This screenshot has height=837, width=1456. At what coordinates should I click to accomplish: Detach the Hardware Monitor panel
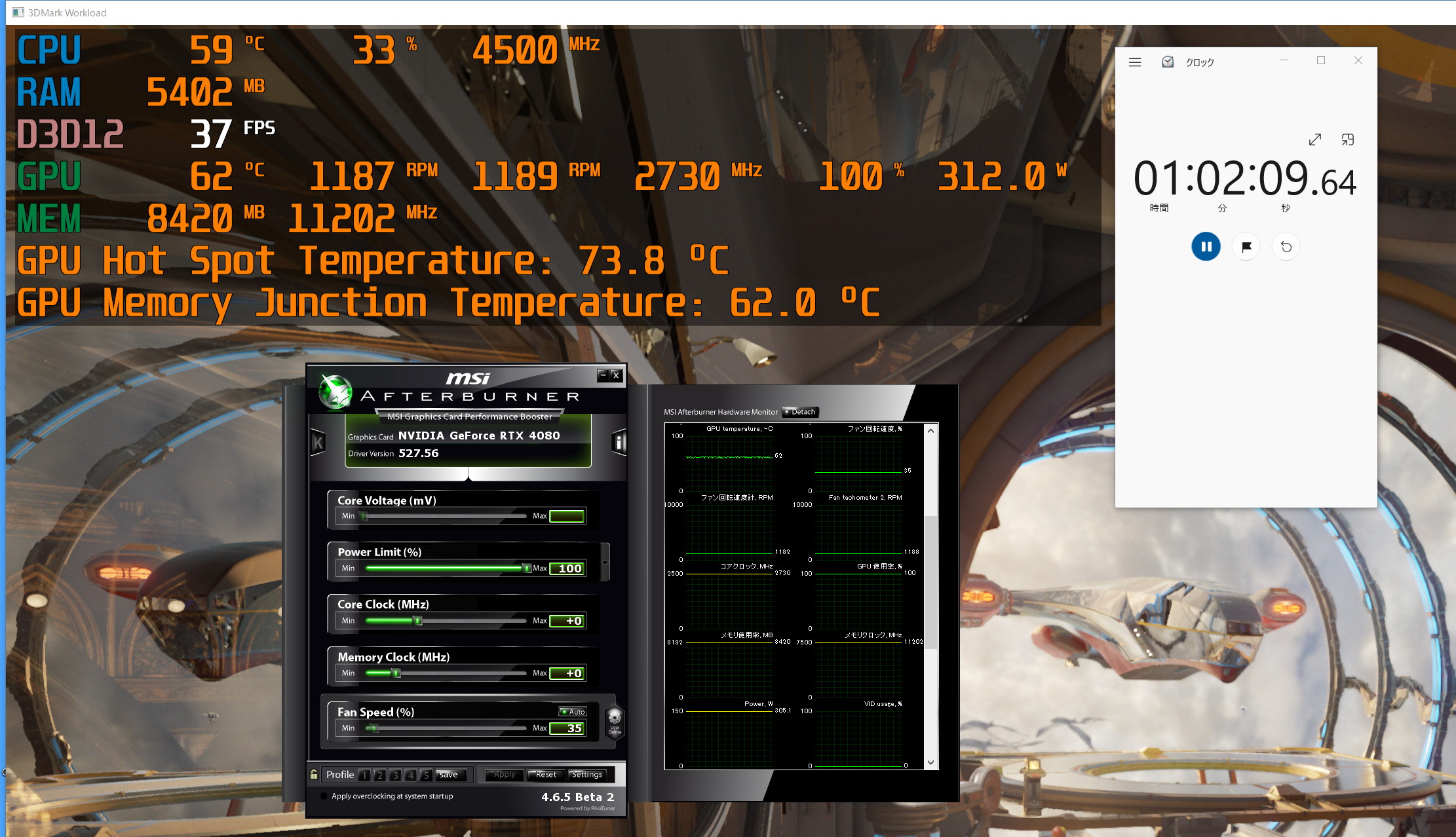pyautogui.click(x=801, y=412)
